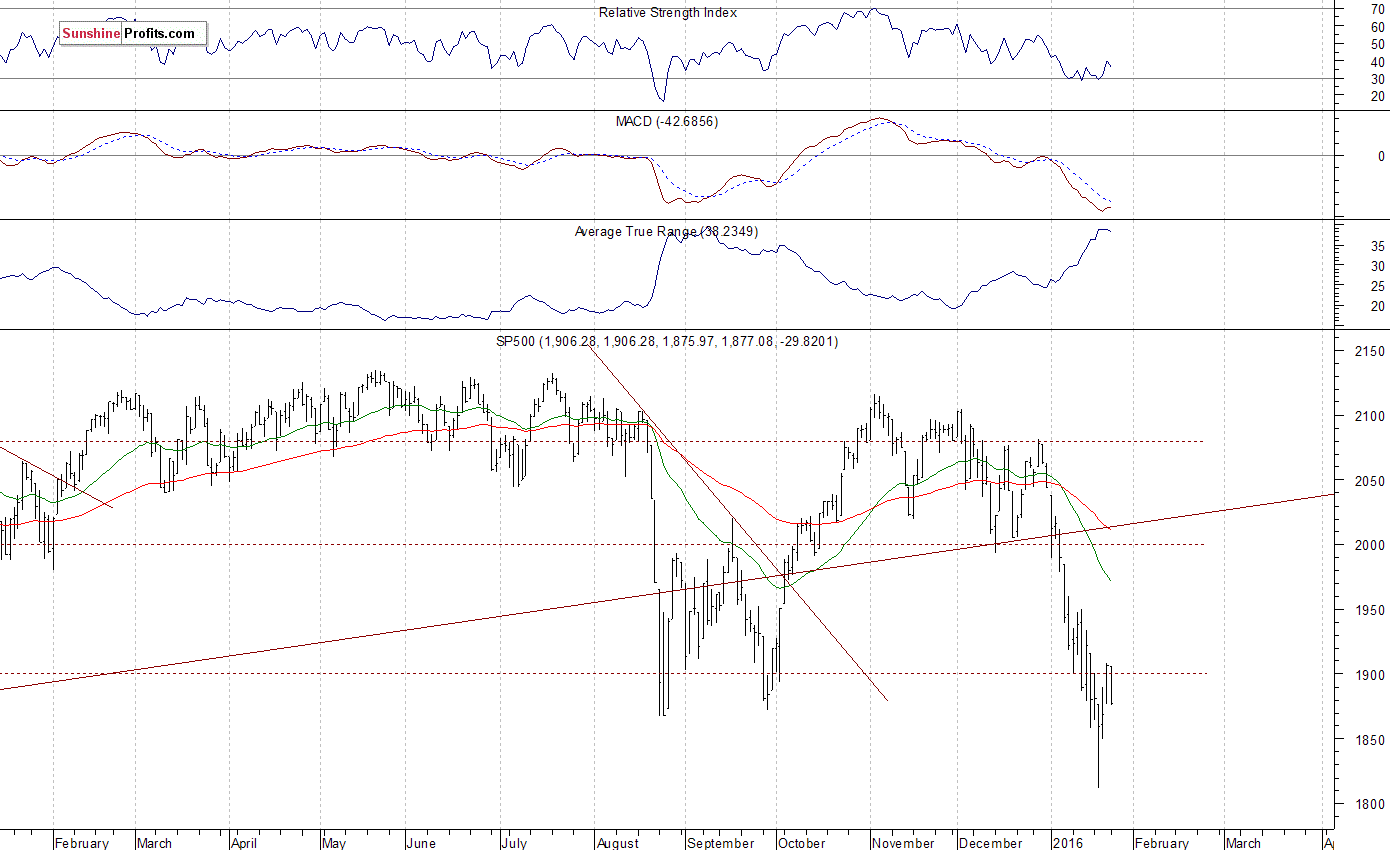Click the 2016 year label
The width and height of the screenshot is (1390, 850).
coord(1068,843)
